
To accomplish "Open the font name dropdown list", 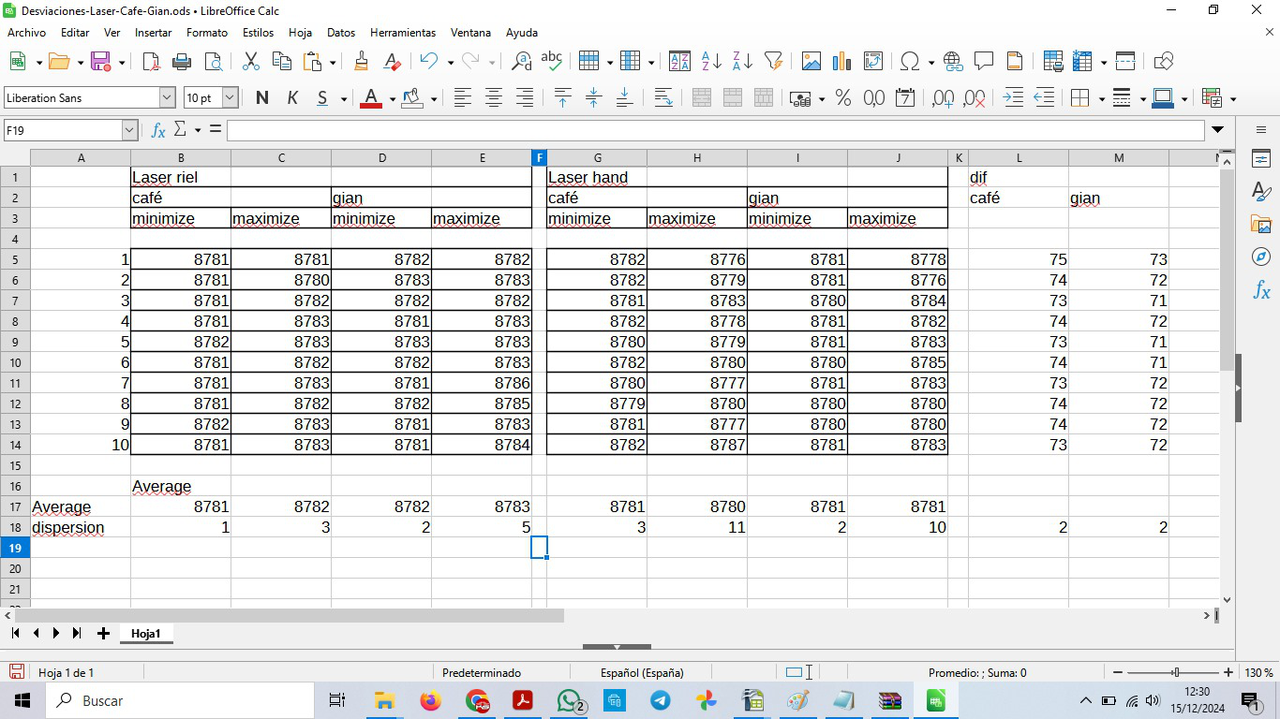I will (167, 98).
